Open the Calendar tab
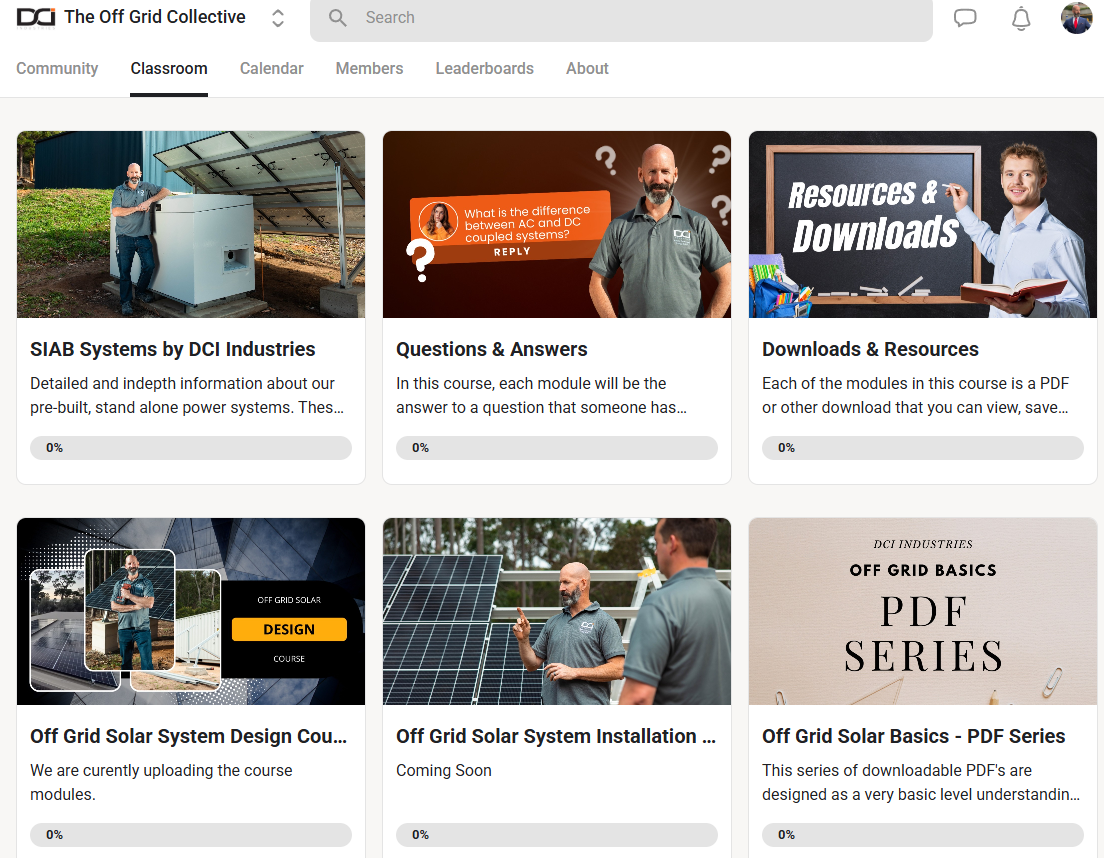This screenshot has height=858, width=1104. 271,68
